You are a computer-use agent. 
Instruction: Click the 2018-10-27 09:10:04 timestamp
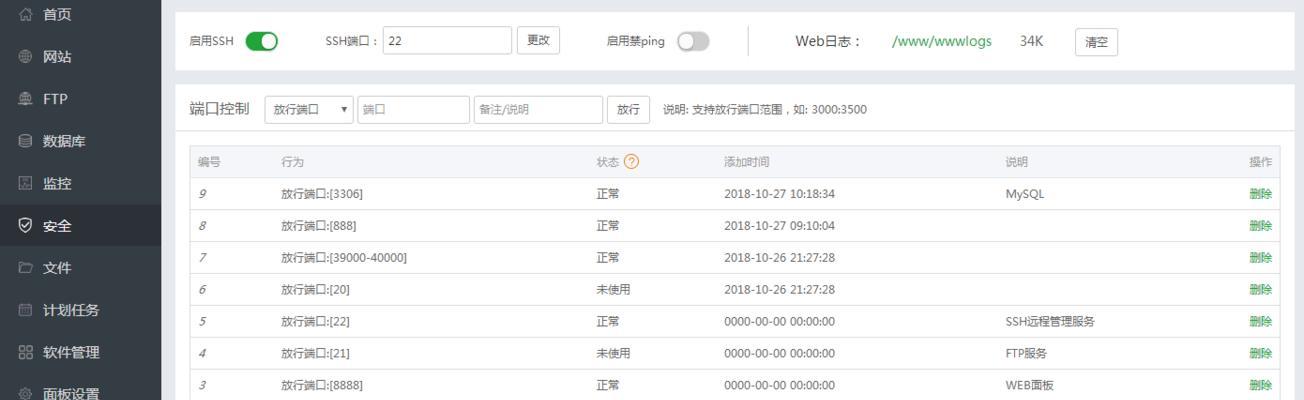779,226
